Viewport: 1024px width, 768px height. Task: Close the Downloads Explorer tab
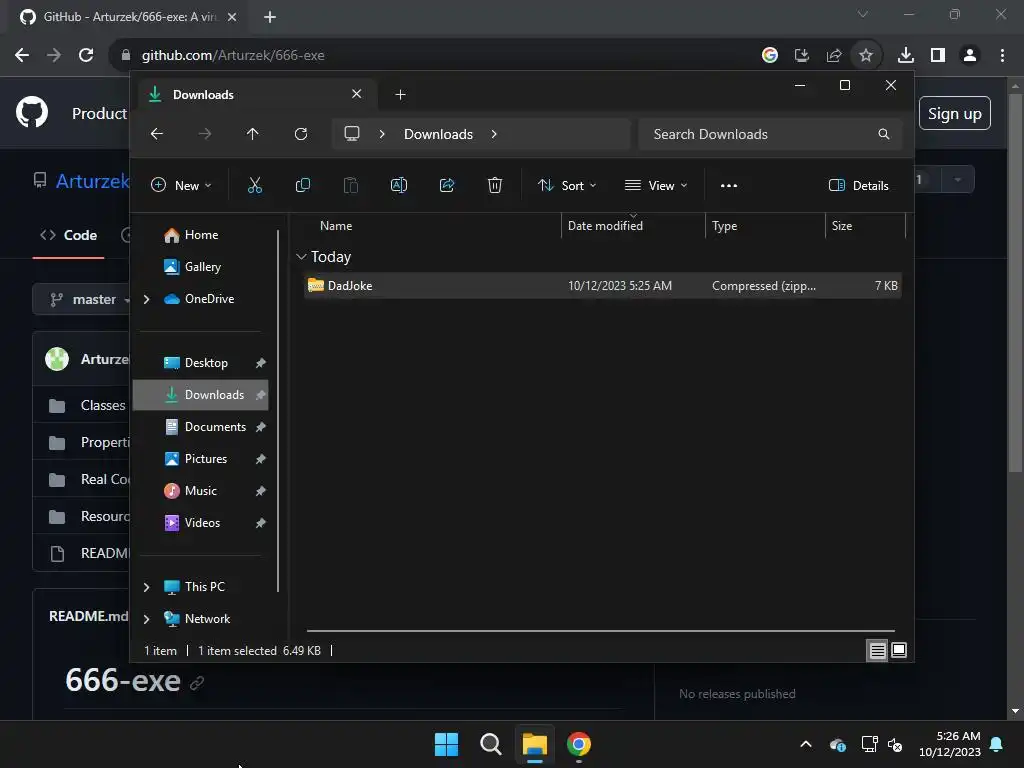(x=357, y=94)
